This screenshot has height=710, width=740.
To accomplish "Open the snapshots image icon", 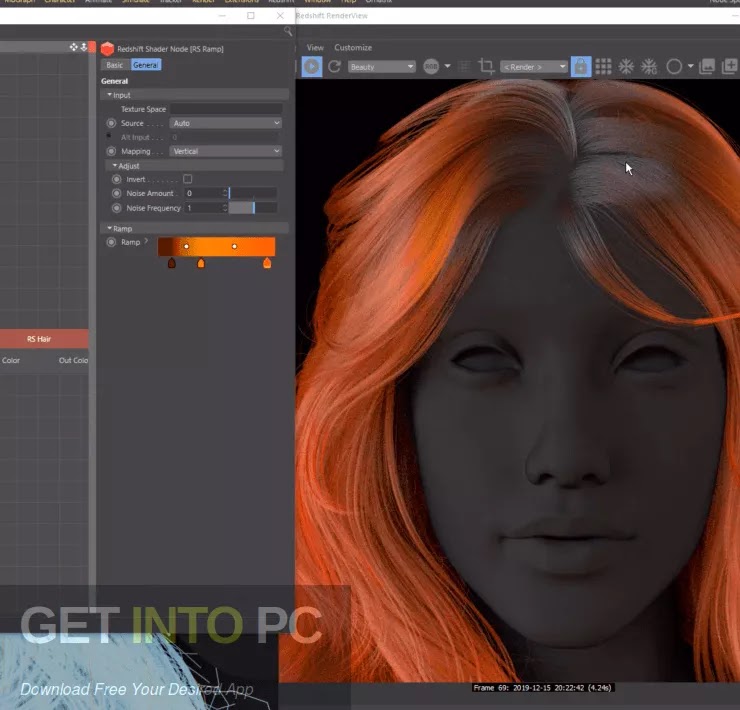I will click(x=706, y=67).
